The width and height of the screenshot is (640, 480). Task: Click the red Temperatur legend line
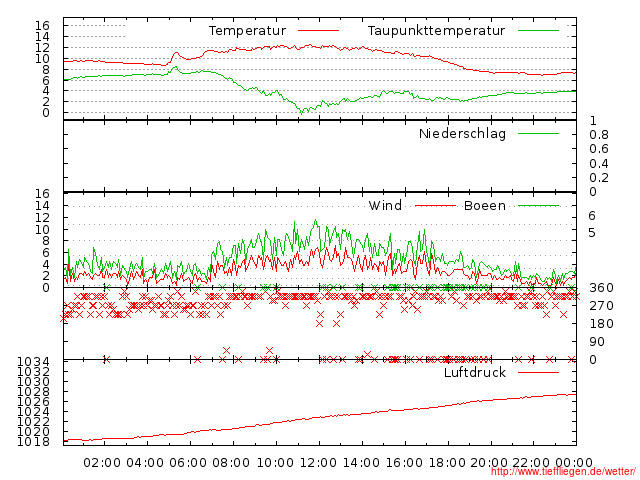[318, 31]
